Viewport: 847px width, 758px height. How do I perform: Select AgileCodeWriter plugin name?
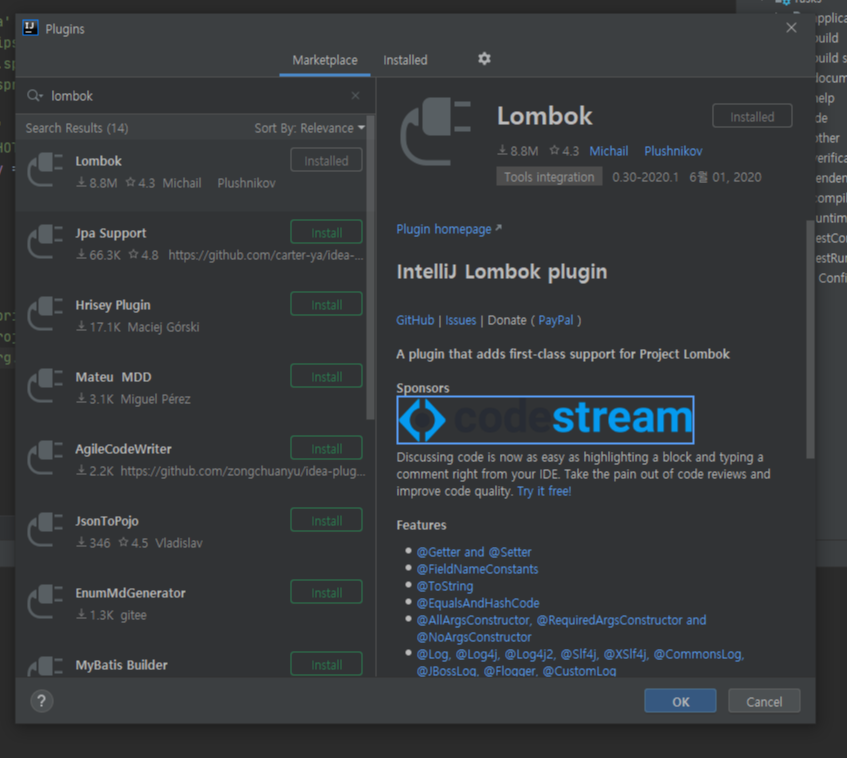click(123, 449)
